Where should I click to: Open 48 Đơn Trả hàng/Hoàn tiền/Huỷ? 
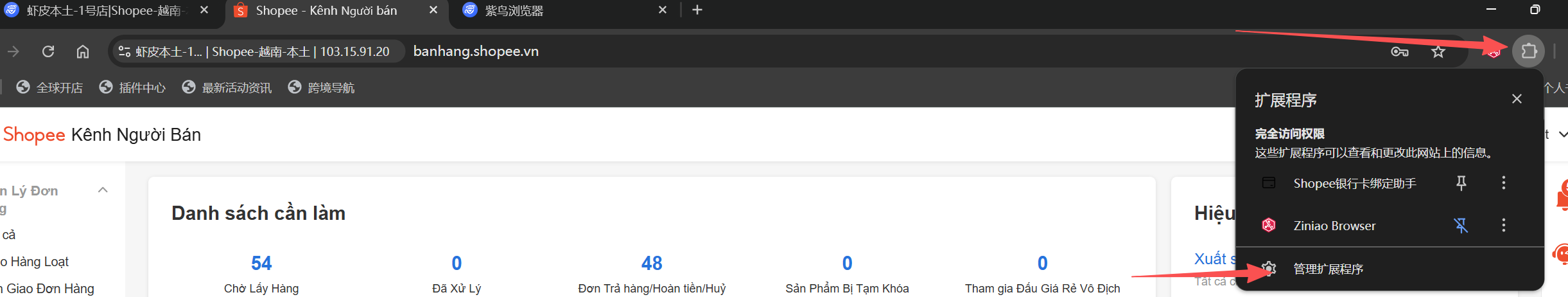click(652, 274)
